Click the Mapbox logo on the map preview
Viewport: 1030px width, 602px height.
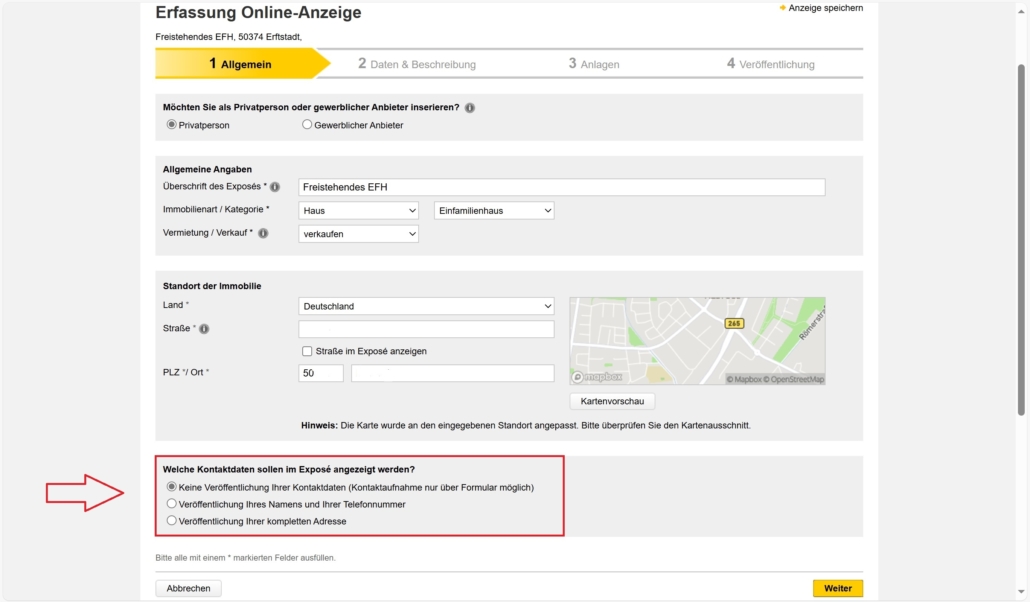(x=600, y=375)
